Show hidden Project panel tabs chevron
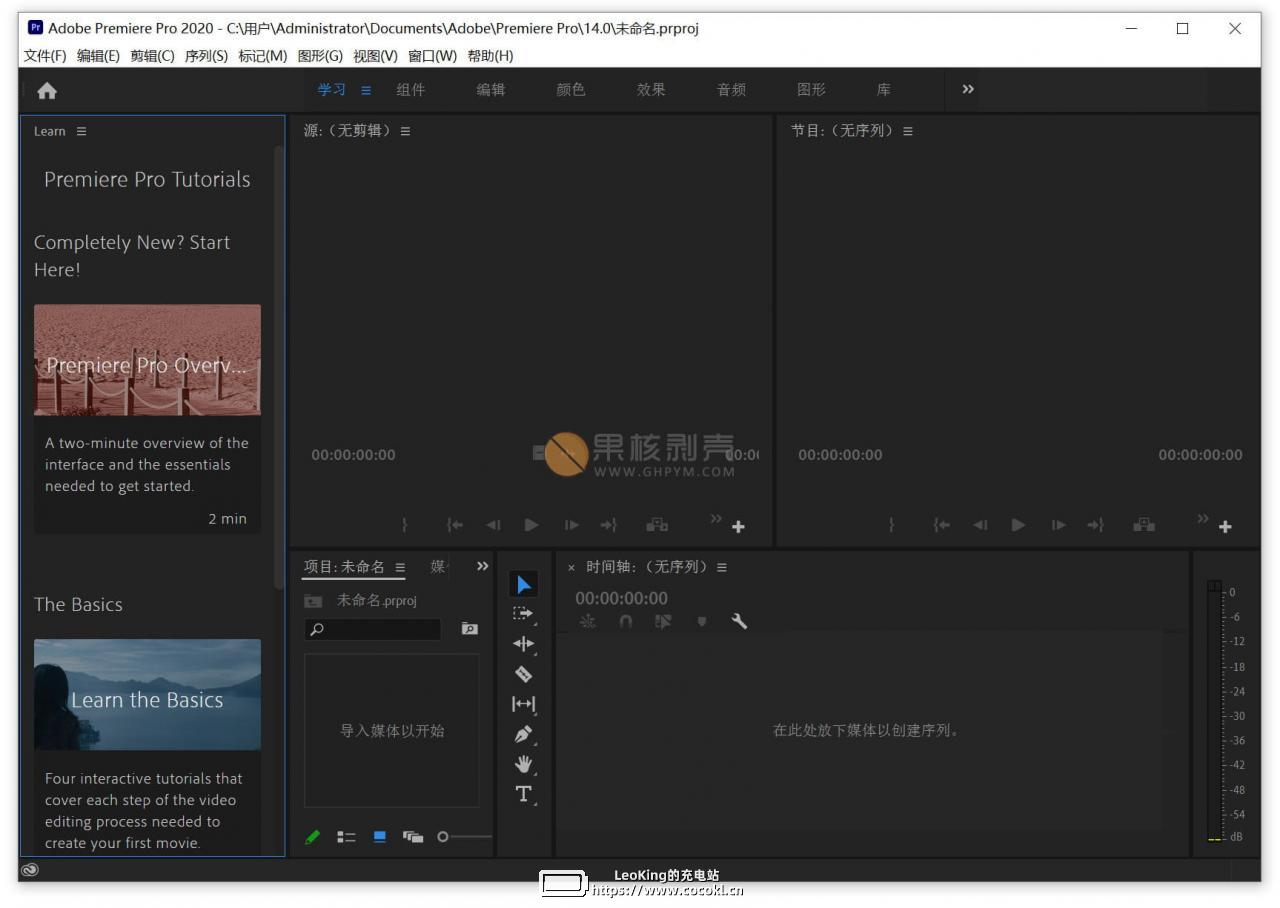 pos(483,566)
